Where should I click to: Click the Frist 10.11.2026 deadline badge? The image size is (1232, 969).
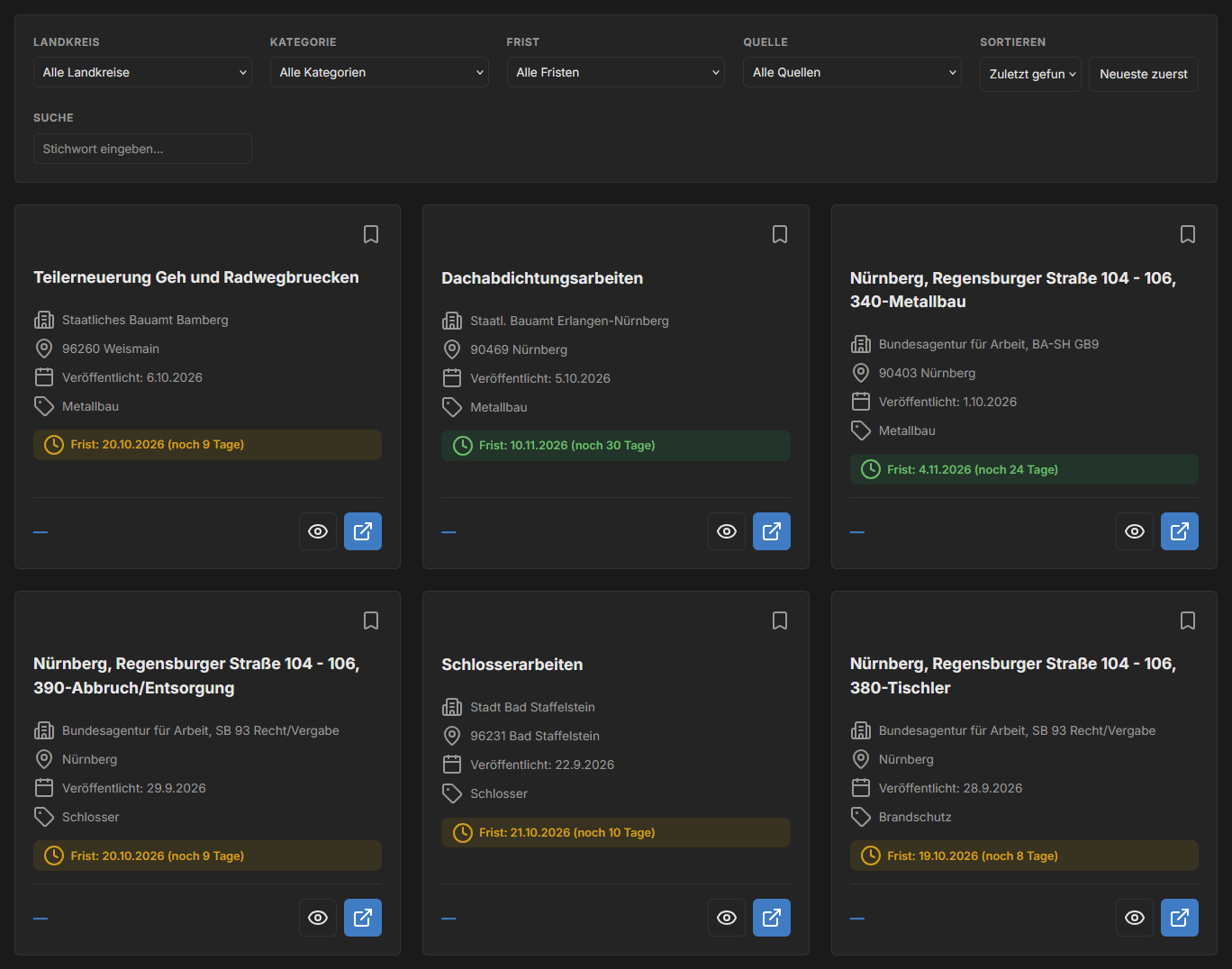coord(616,446)
